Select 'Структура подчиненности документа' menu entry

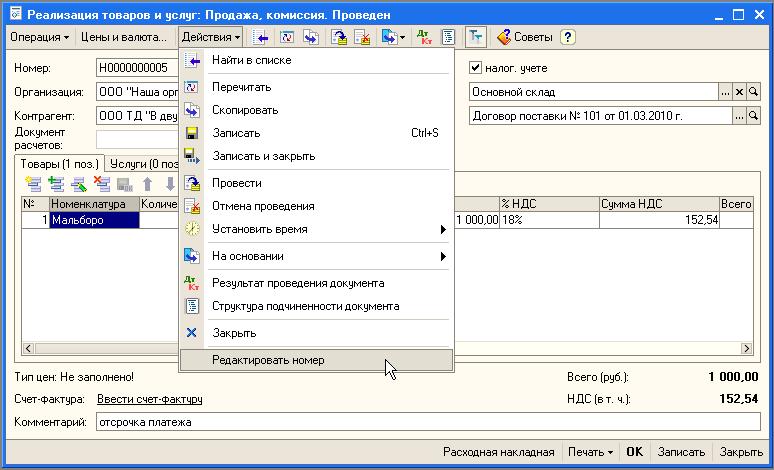(316, 307)
